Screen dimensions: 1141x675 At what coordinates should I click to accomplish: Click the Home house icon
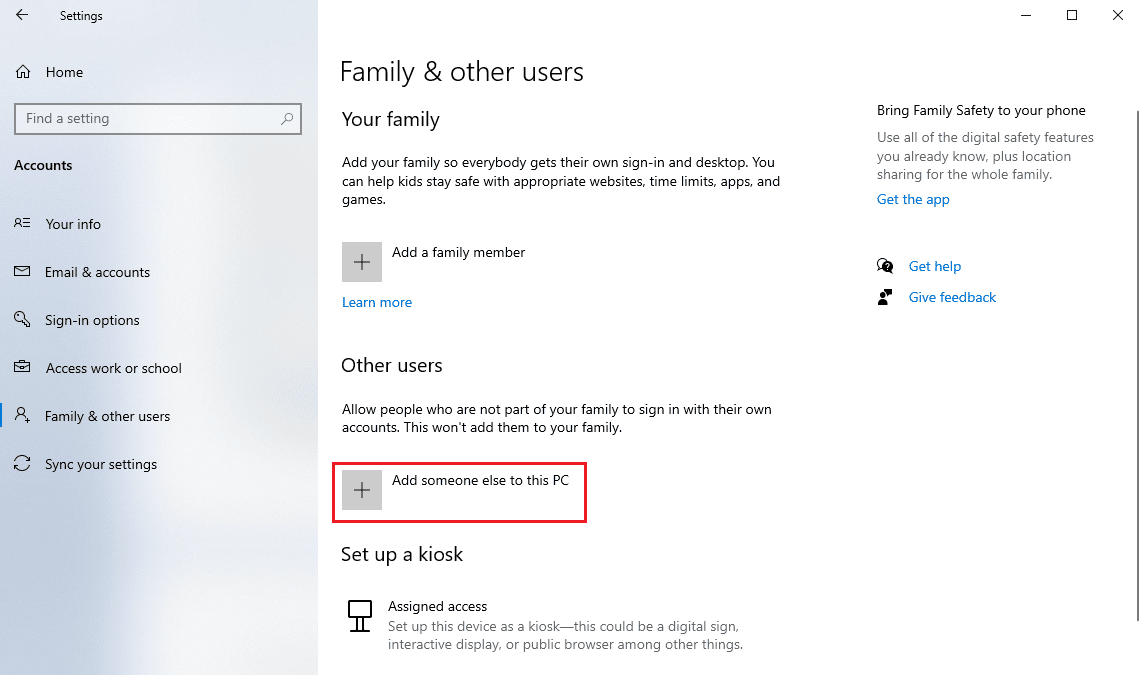[23, 72]
